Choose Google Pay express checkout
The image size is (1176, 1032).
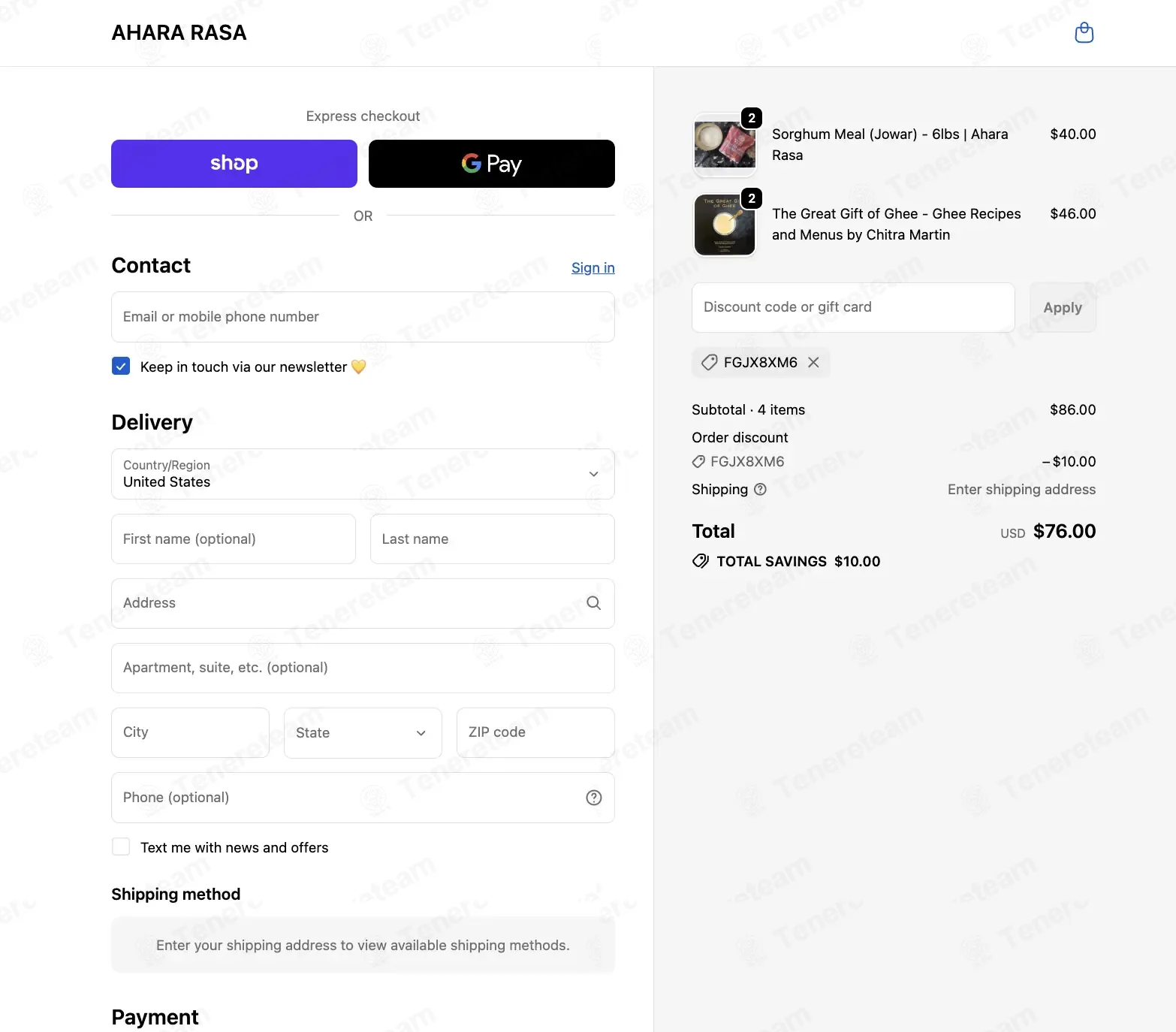point(492,164)
